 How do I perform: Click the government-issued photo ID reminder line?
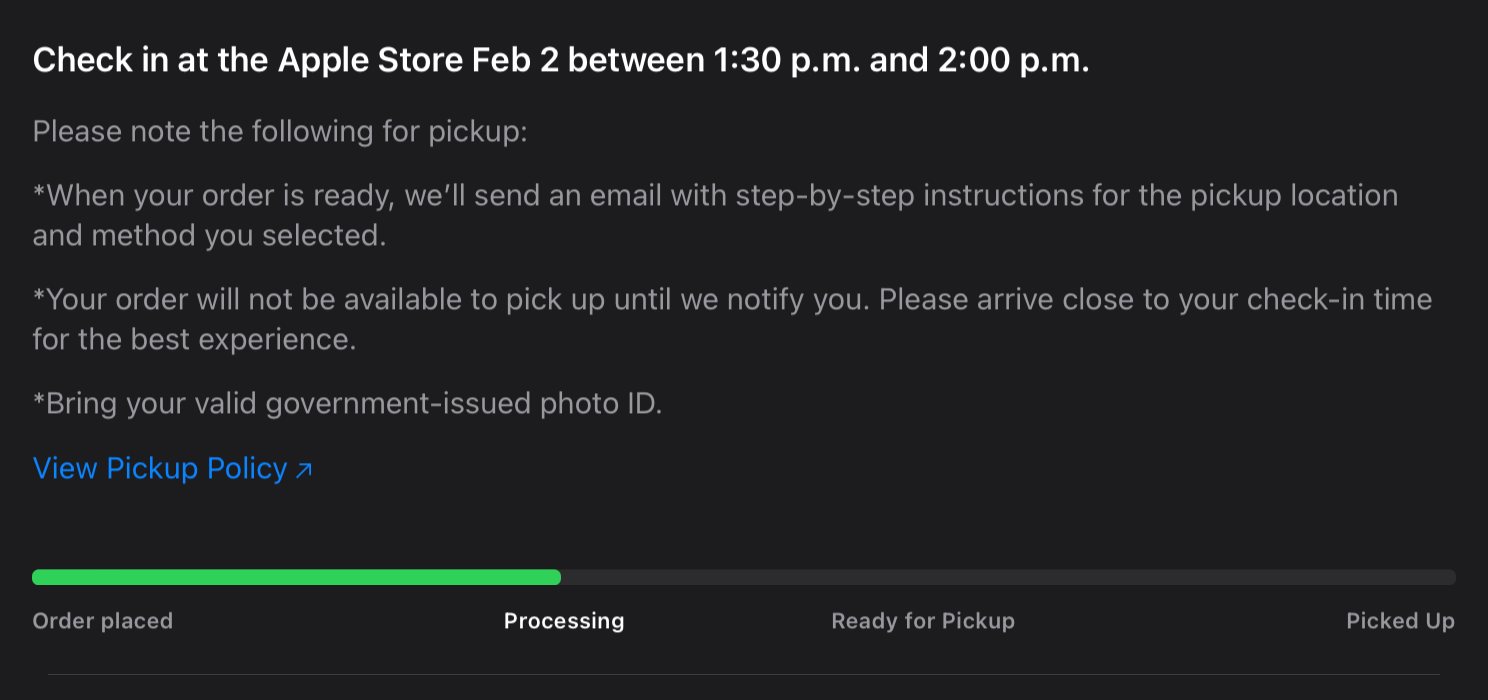[x=347, y=404]
